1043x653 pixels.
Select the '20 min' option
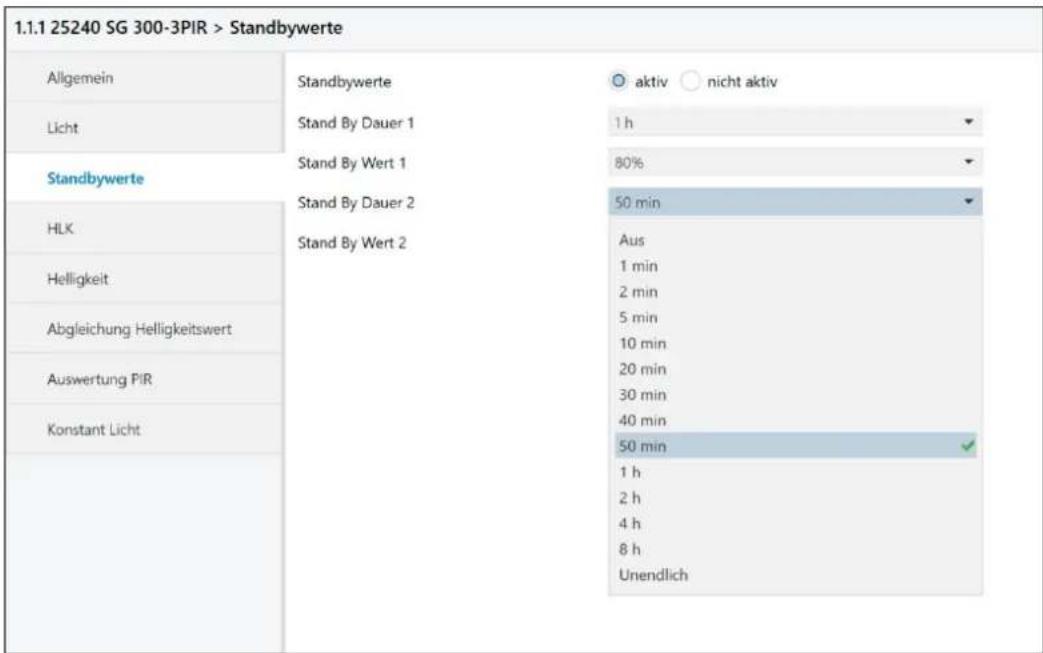click(796, 369)
